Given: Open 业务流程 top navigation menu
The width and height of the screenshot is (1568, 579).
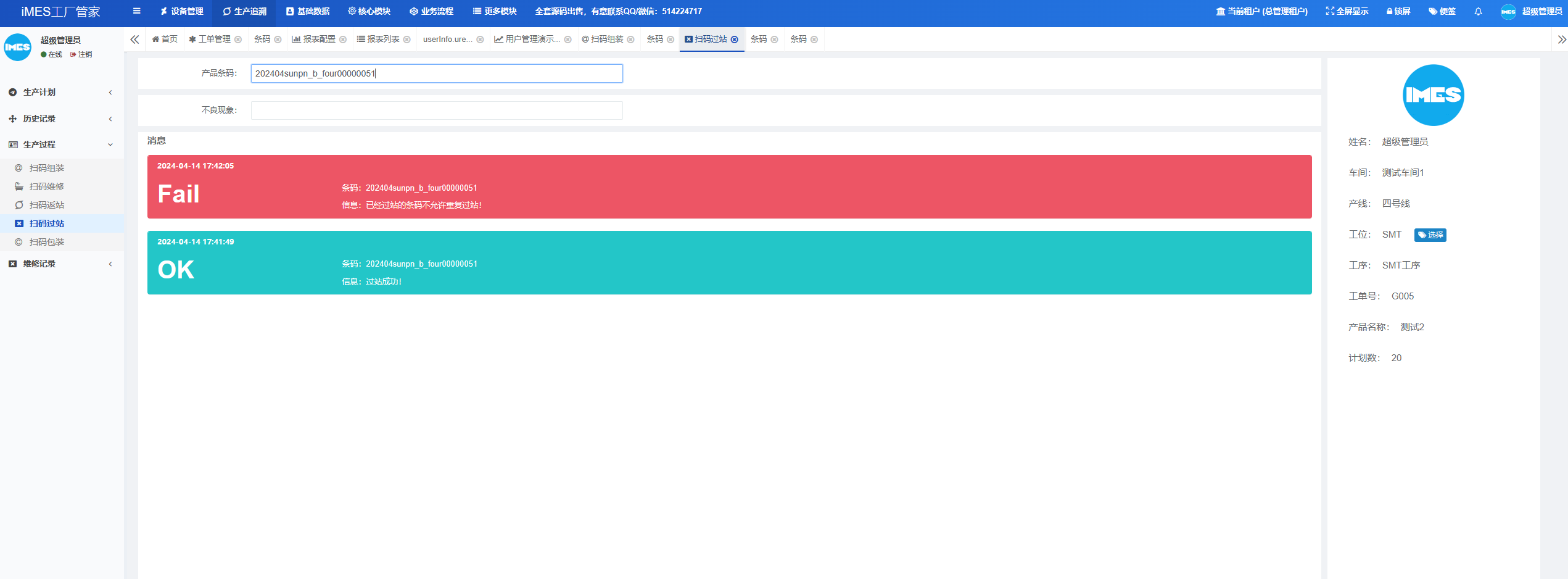Looking at the screenshot, I should click(431, 11).
